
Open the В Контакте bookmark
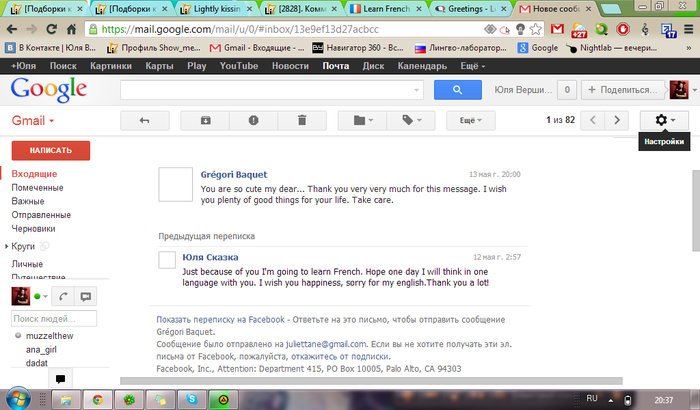pyautogui.click(x=51, y=48)
